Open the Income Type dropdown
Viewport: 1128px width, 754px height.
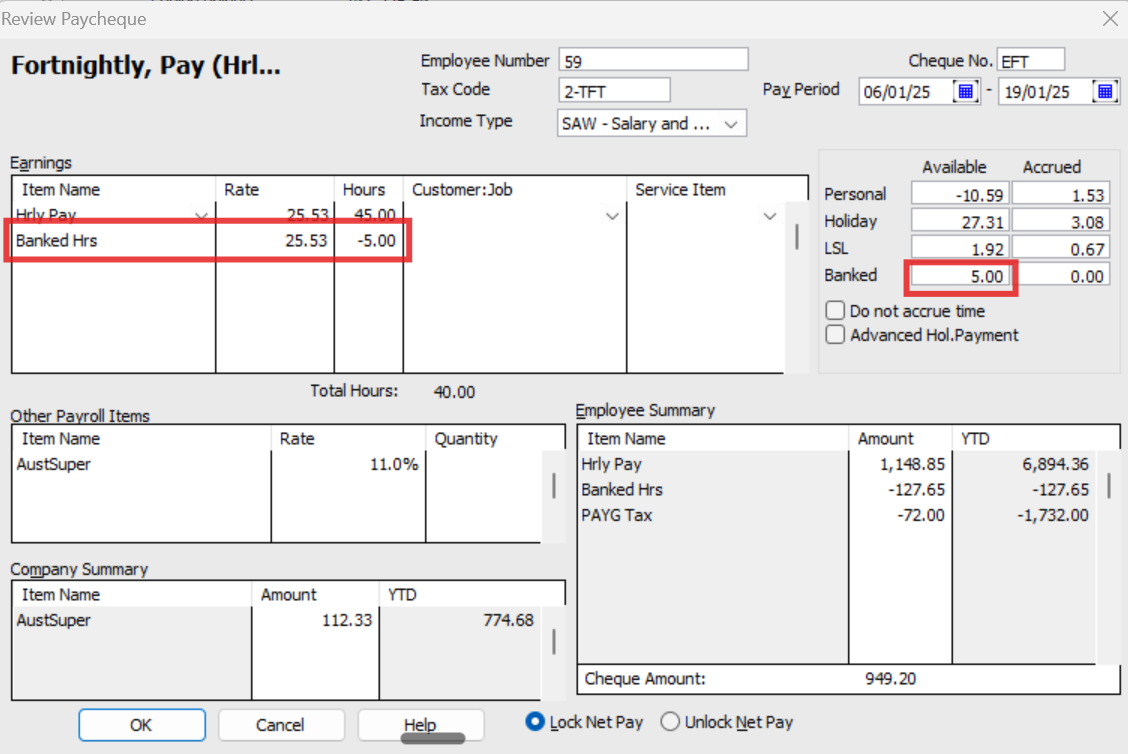point(731,124)
